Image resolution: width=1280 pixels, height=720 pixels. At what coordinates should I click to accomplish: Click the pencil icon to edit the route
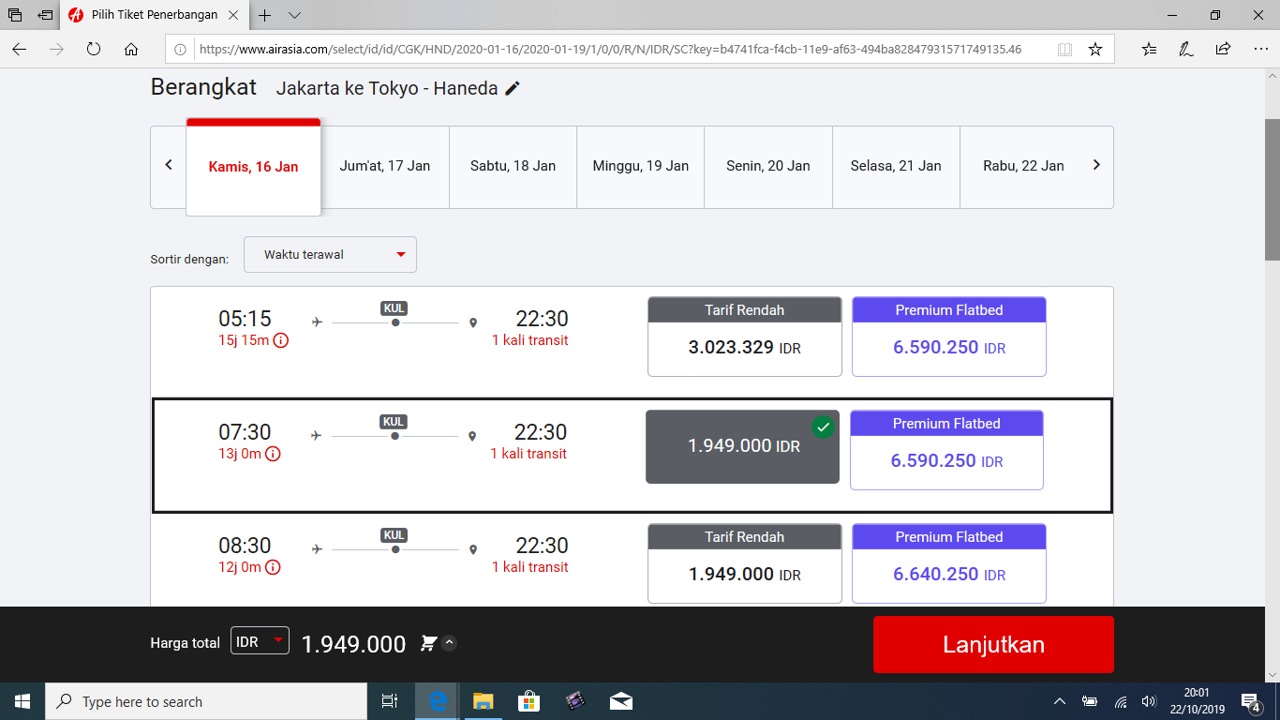tap(512, 89)
